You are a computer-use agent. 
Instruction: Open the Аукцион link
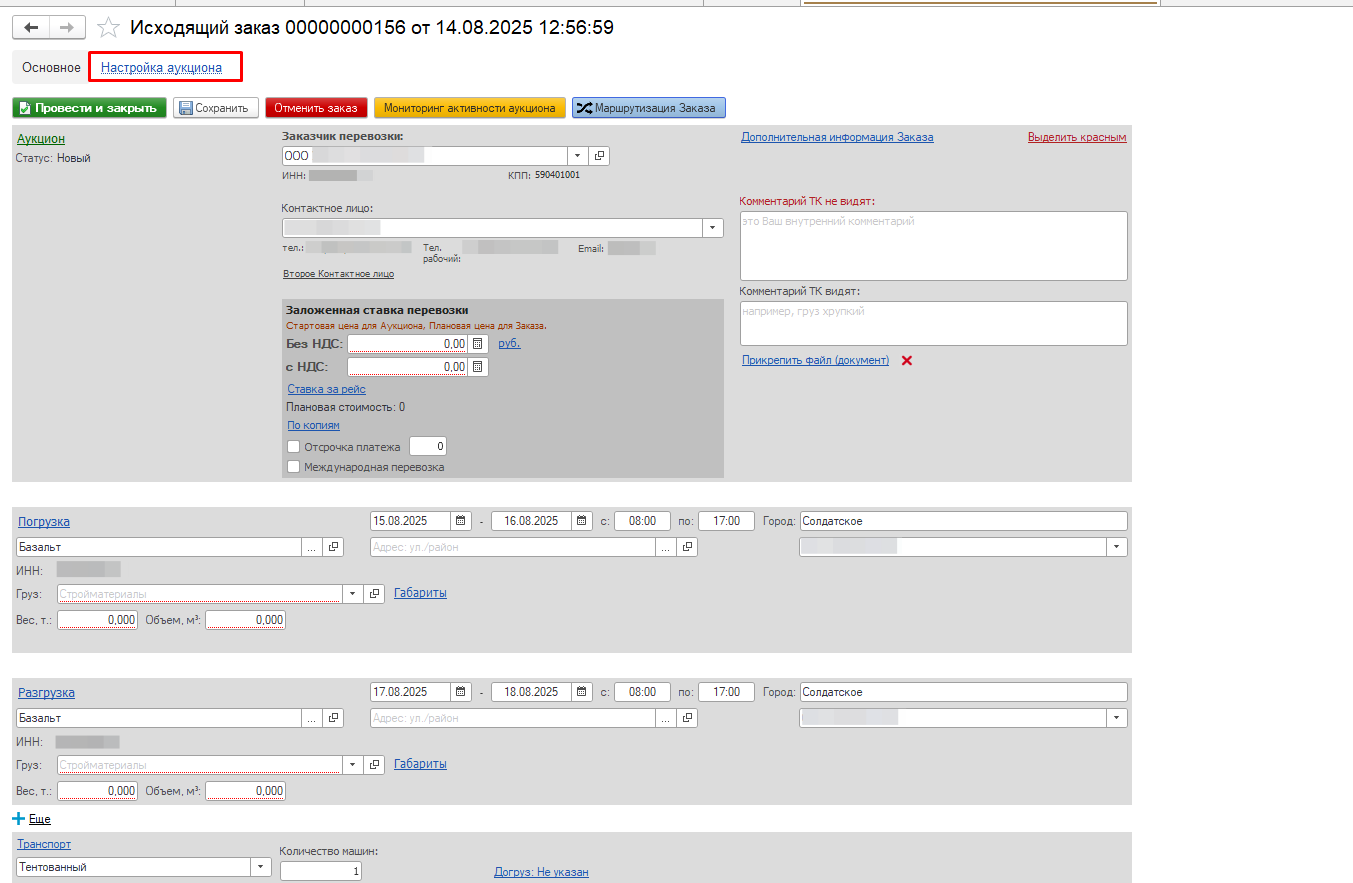point(41,139)
